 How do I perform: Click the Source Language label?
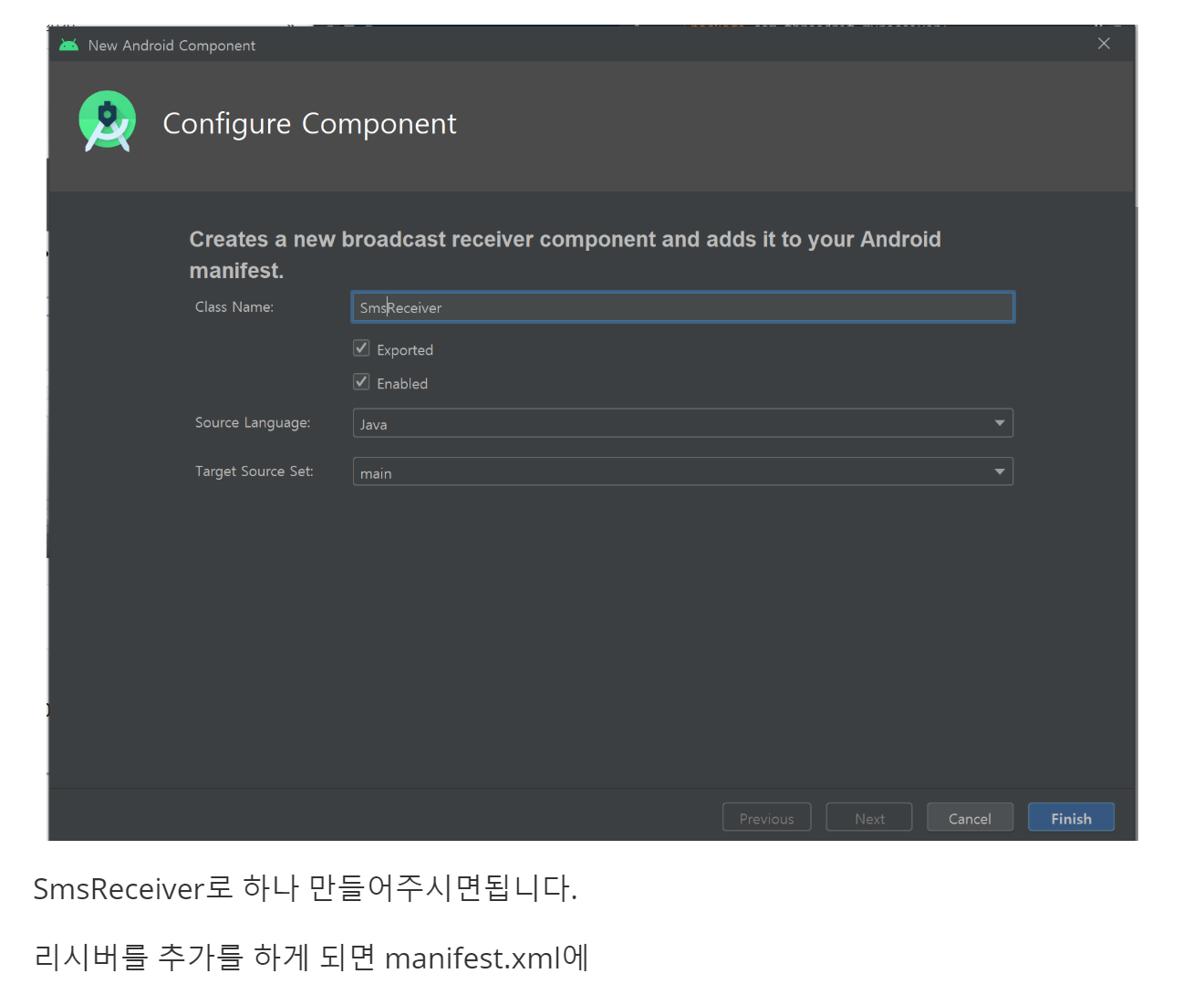(253, 423)
